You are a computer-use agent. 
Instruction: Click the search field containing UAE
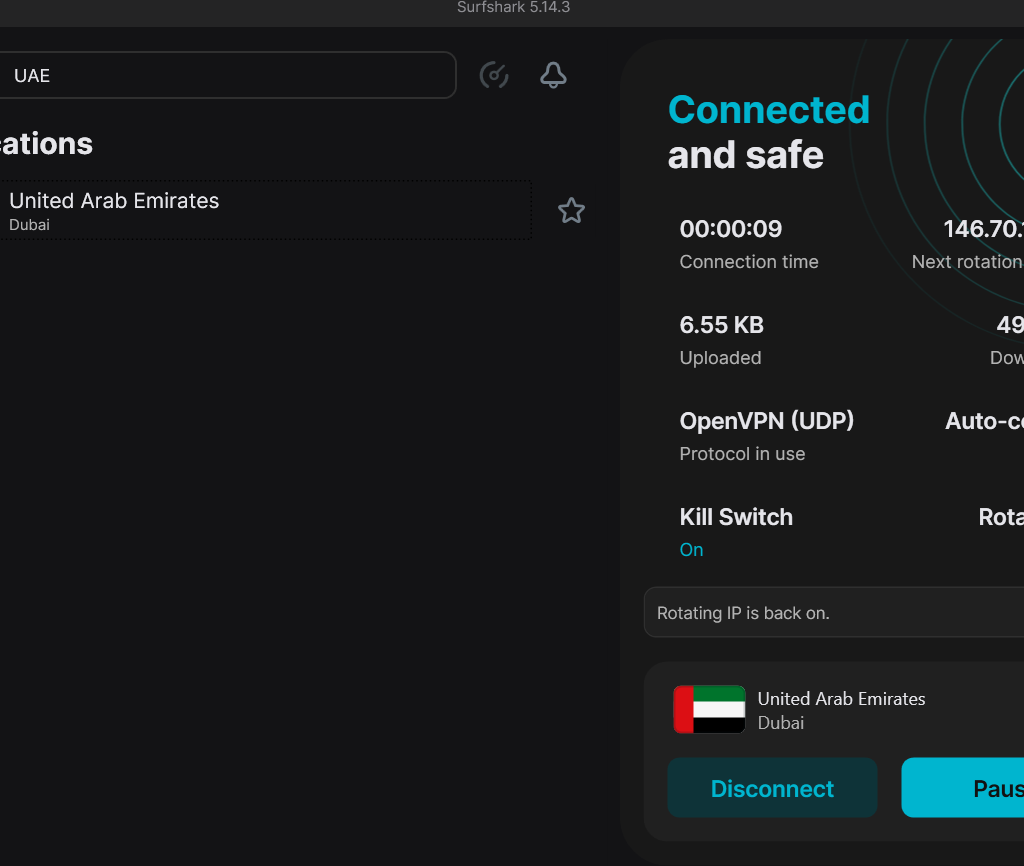pyautogui.click(x=227, y=75)
